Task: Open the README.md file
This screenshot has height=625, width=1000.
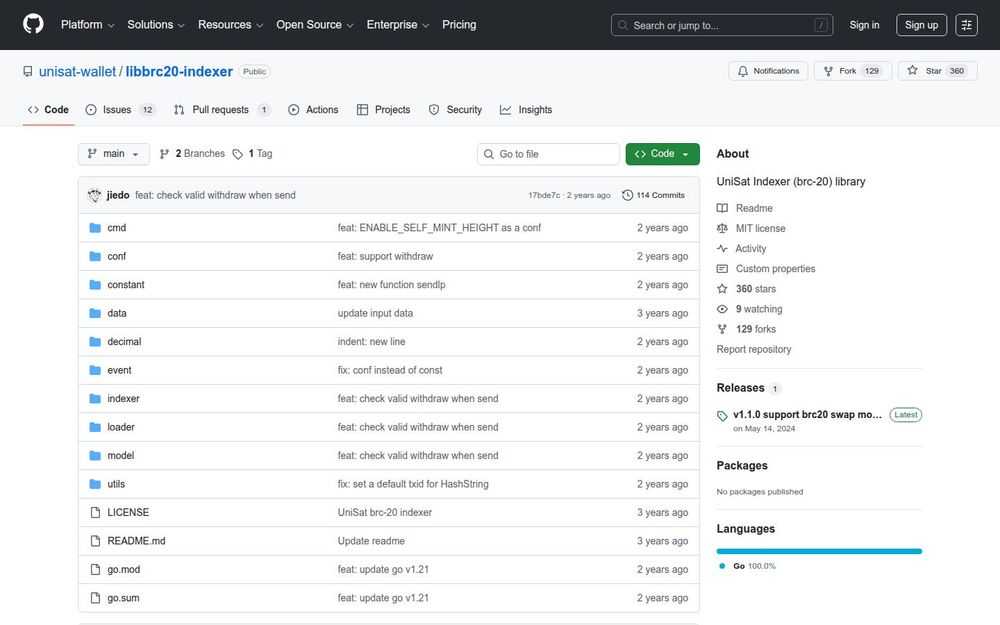Action: tap(136, 541)
